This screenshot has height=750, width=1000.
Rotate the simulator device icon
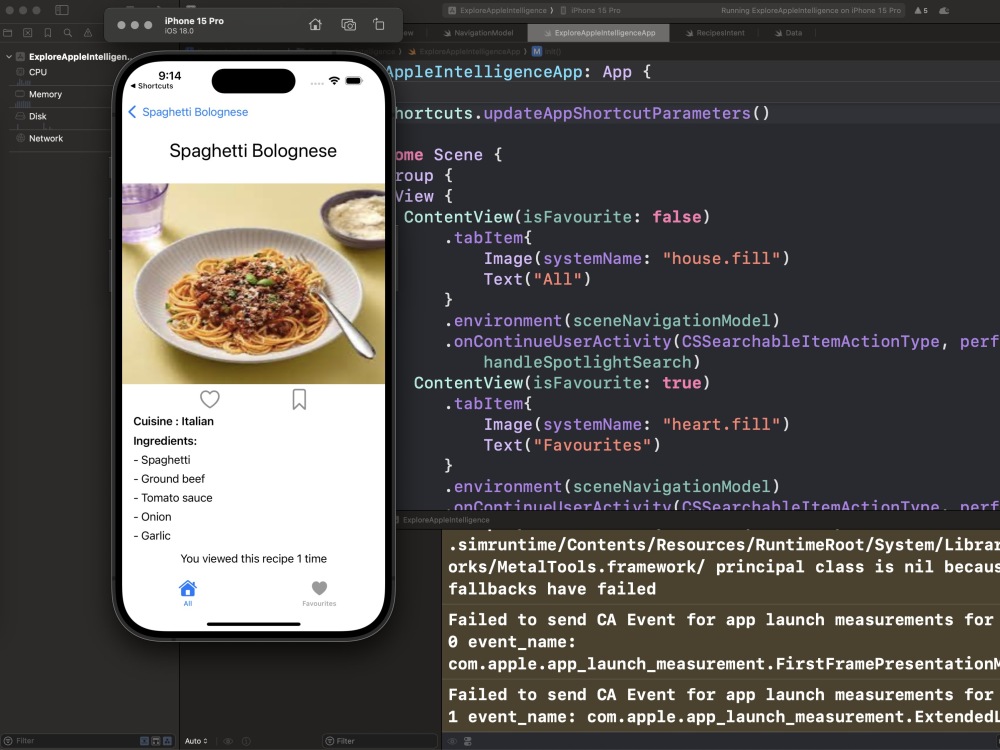[379, 24]
